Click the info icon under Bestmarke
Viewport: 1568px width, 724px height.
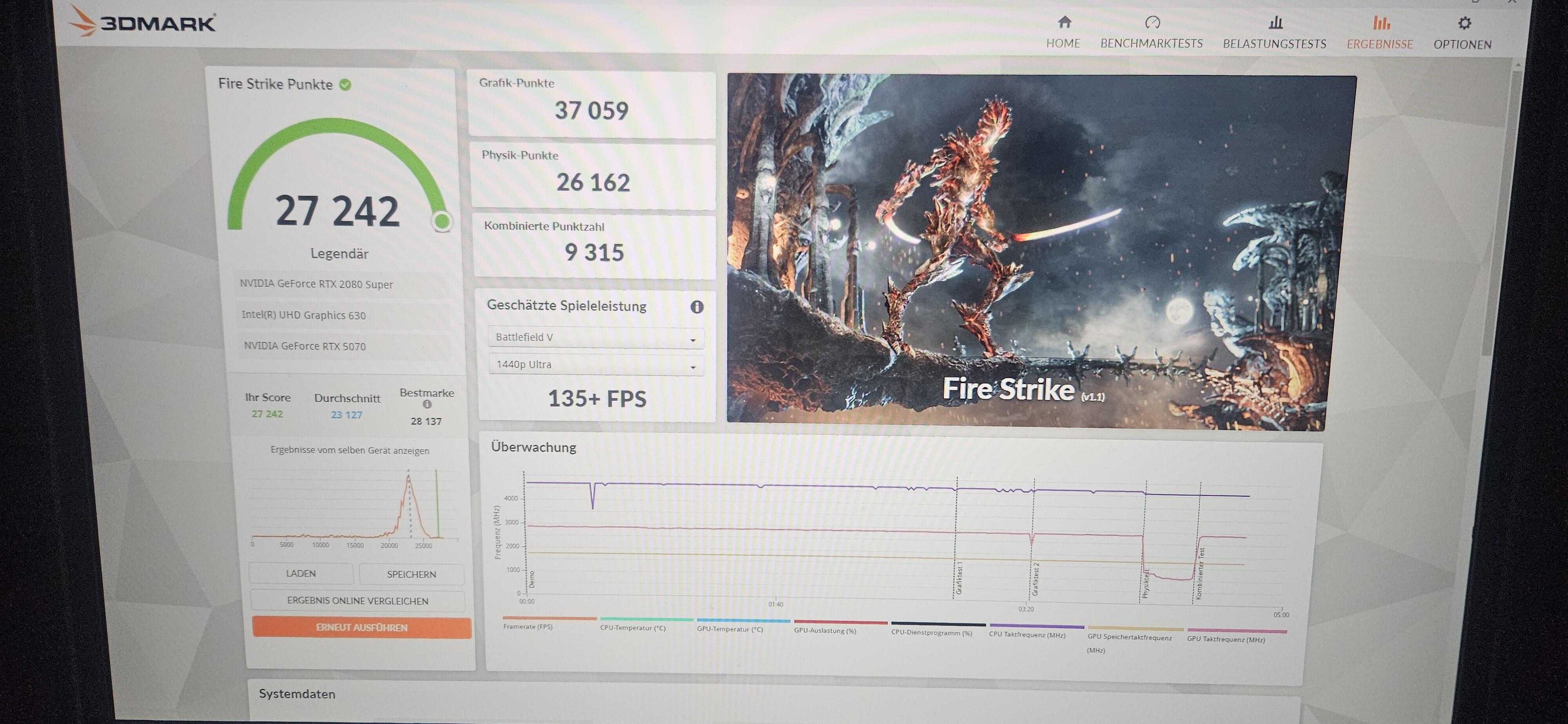(427, 405)
